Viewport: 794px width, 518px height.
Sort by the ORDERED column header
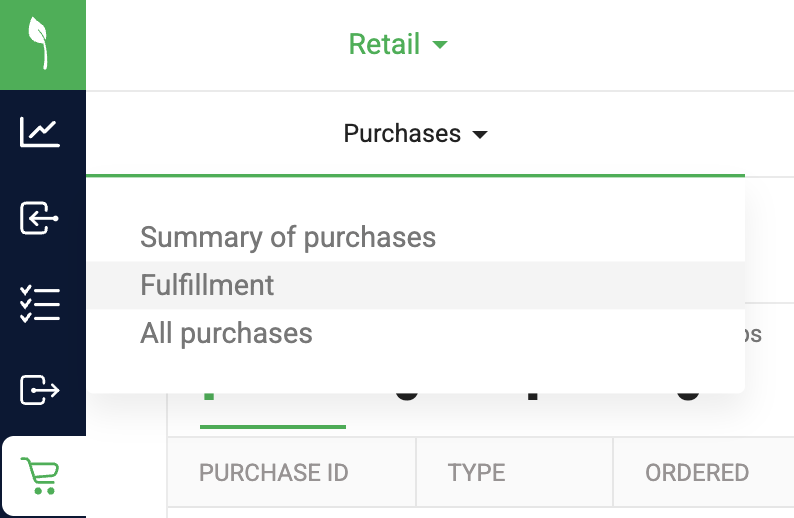(697, 472)
